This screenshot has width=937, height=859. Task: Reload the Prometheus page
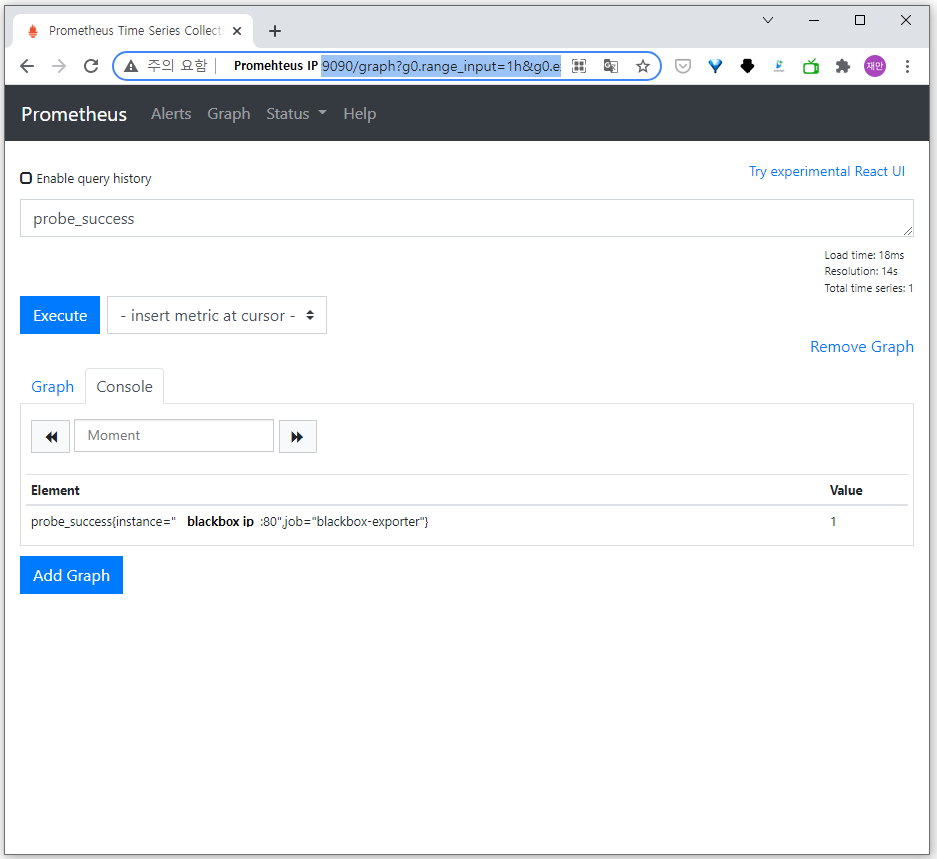(91, 66)
